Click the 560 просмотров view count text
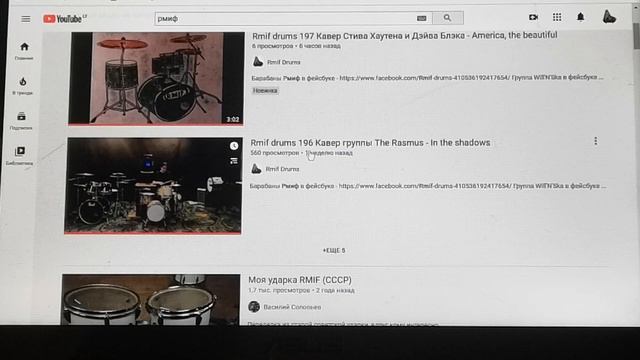 (275, 153)
